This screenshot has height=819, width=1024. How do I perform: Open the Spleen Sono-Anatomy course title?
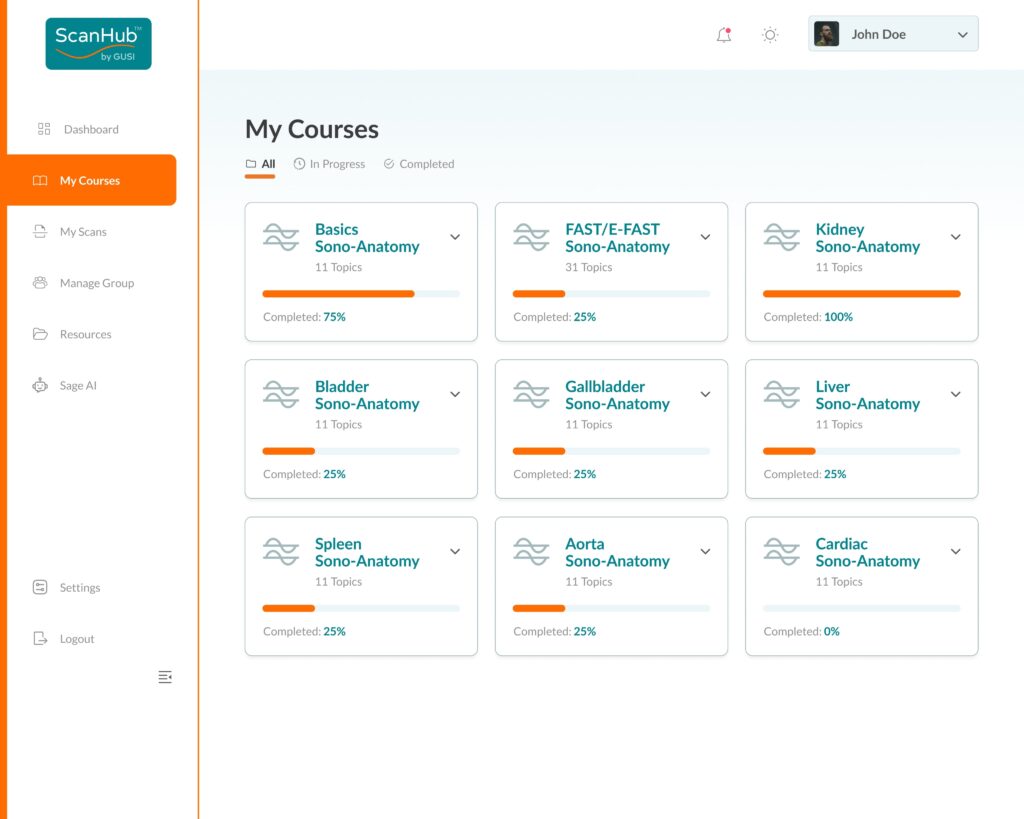pyautogui.click(x=367, y=553)
